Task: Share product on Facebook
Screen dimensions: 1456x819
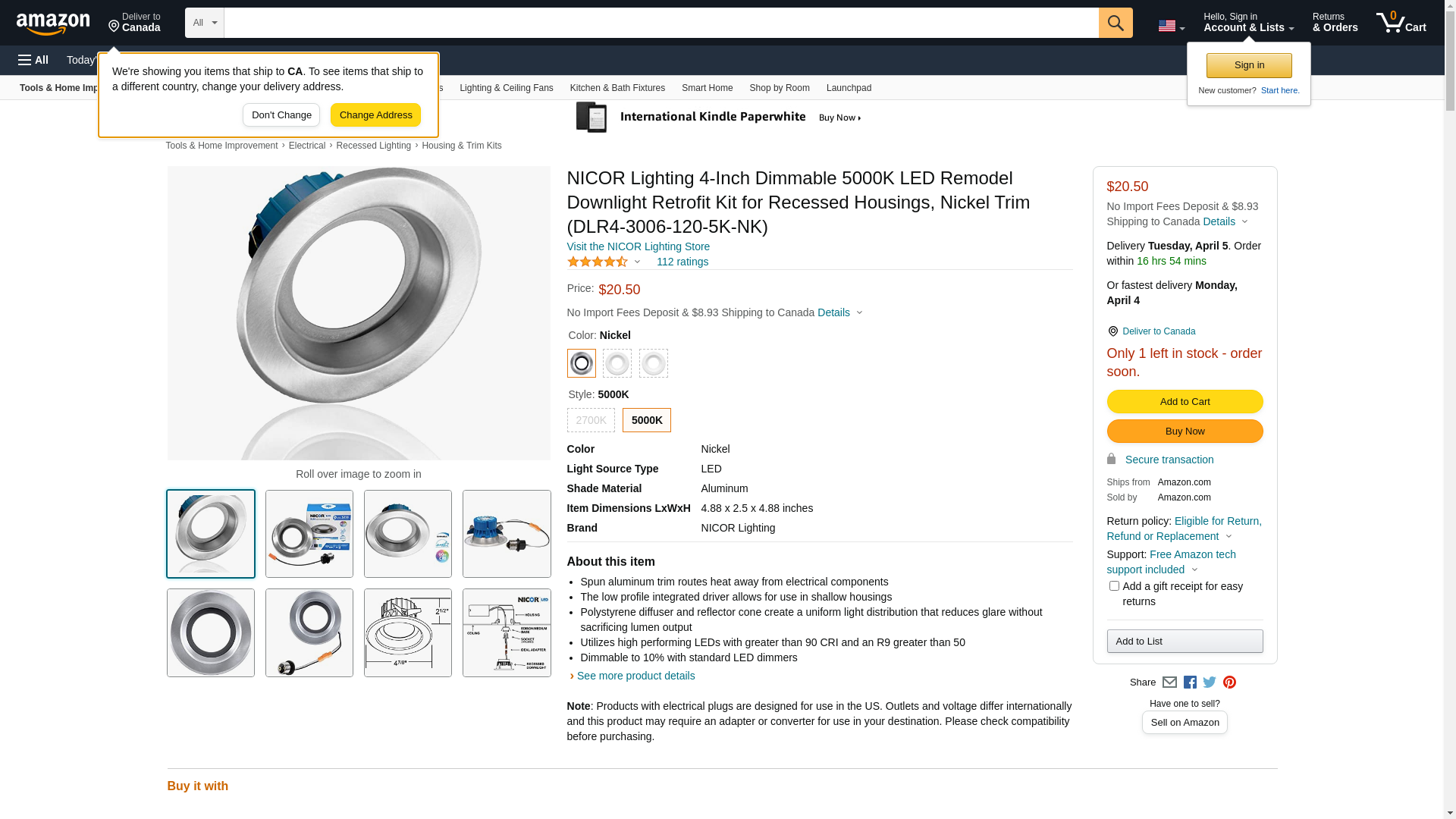Action: pos(1190,682)
